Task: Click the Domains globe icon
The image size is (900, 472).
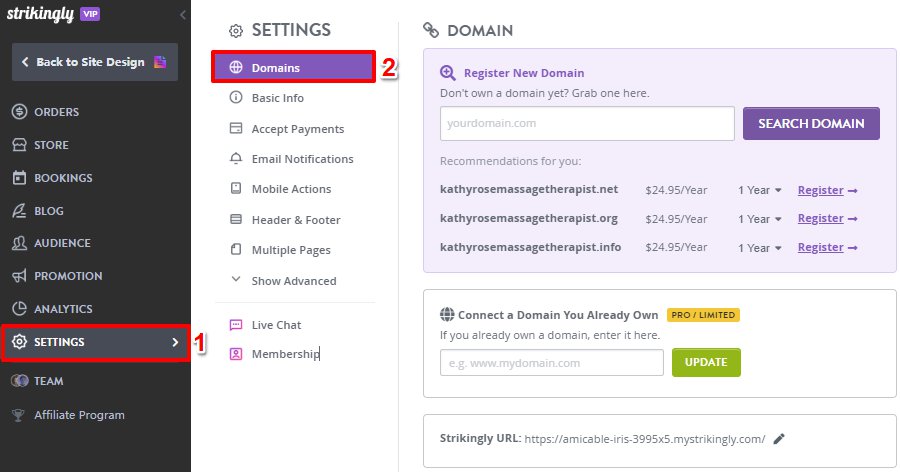Action: point(236,67)
